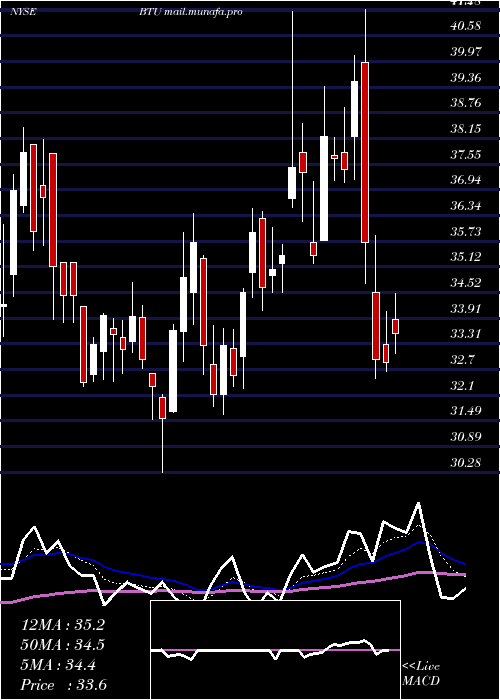Click the 36.34 price axis label
The width and height of the screenshot is (500, 700).
[466, 206]
